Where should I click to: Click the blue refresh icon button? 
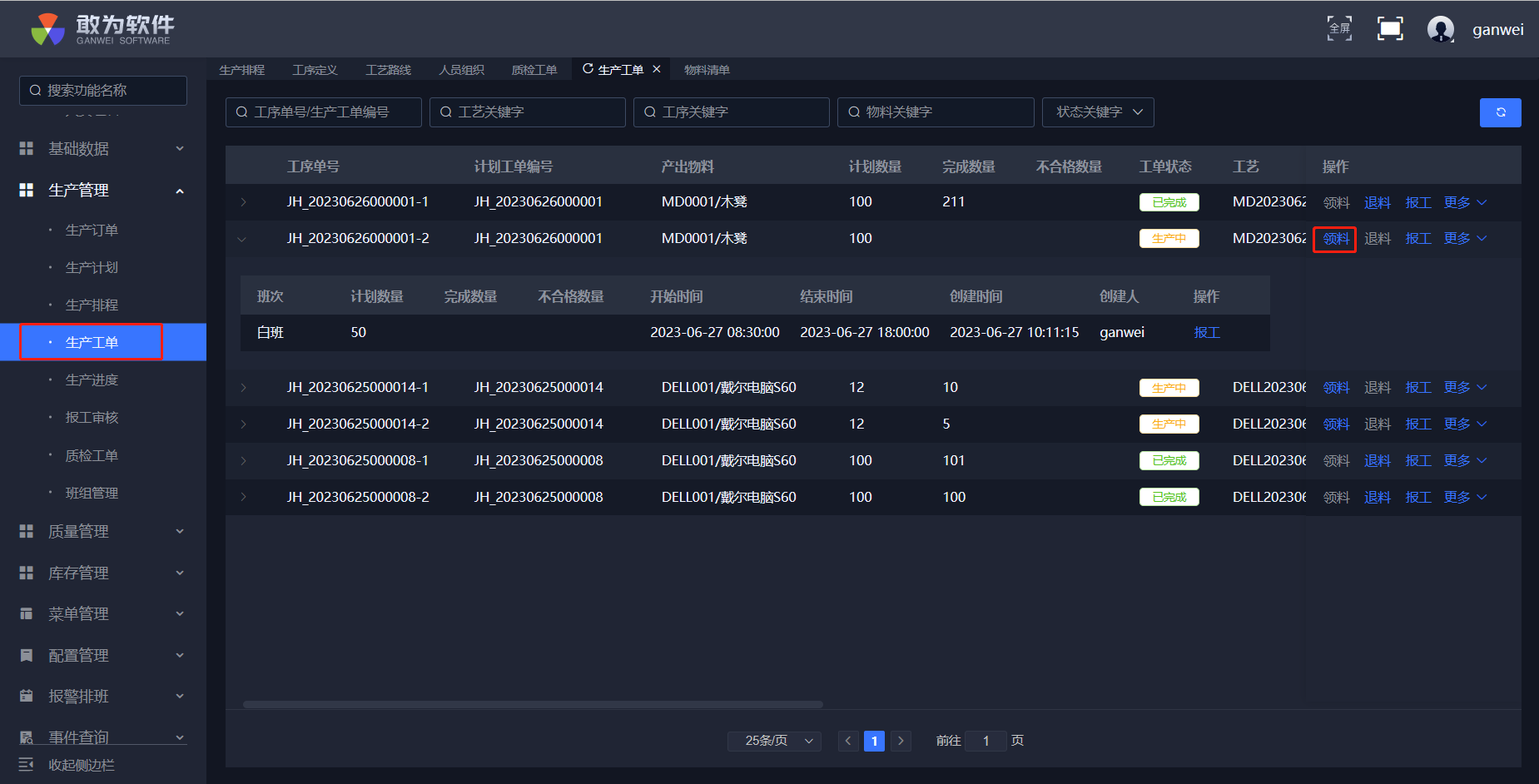point(1500,112)
